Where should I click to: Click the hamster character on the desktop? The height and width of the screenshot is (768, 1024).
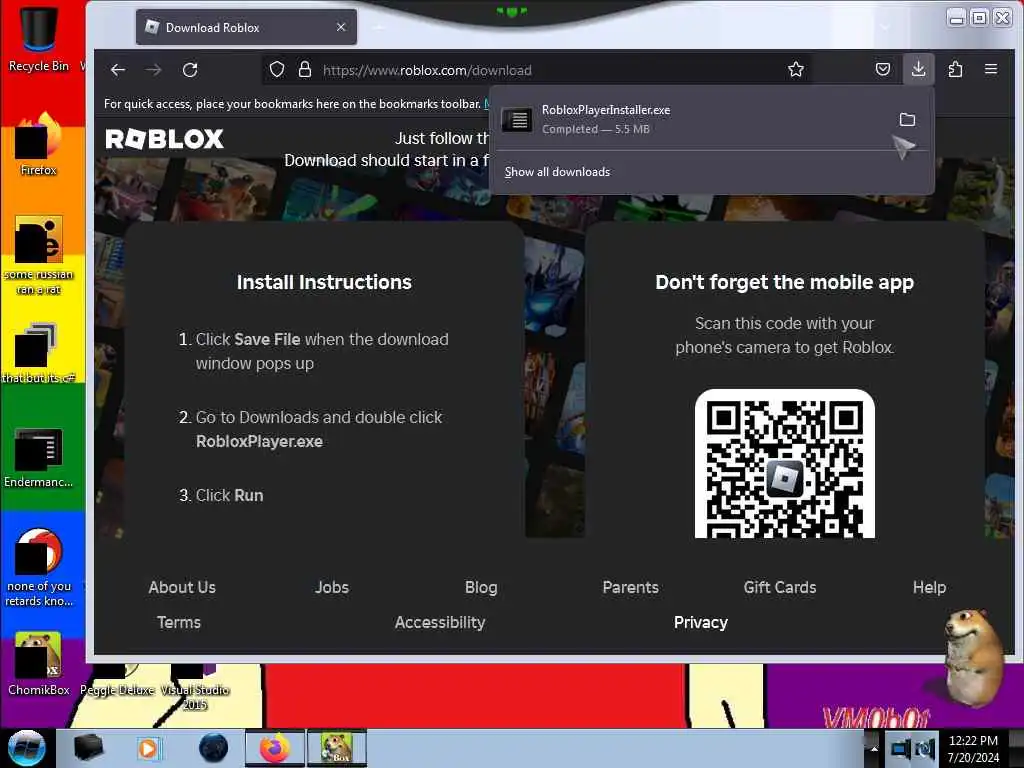pos(973,656)
